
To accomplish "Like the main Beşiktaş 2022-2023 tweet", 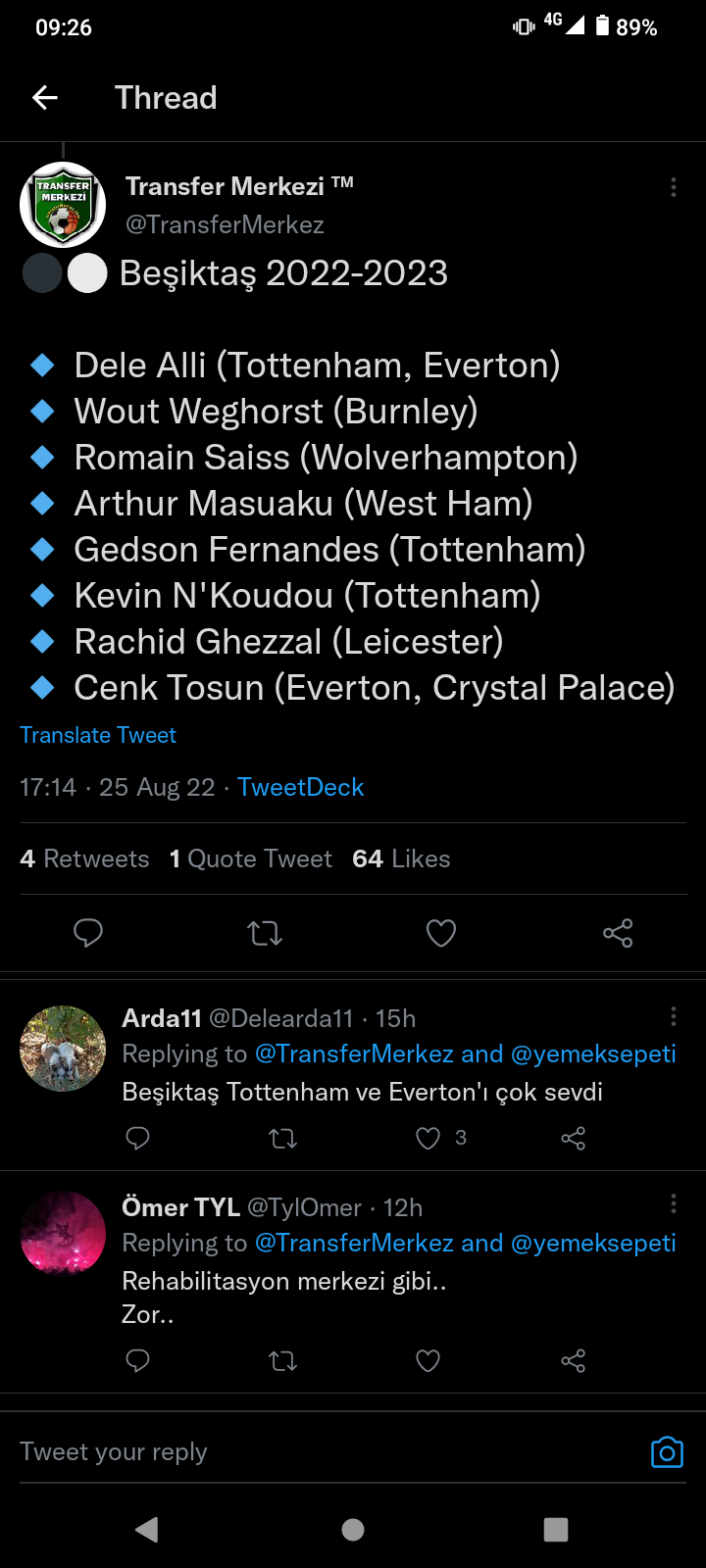I will tap(441, 933).
